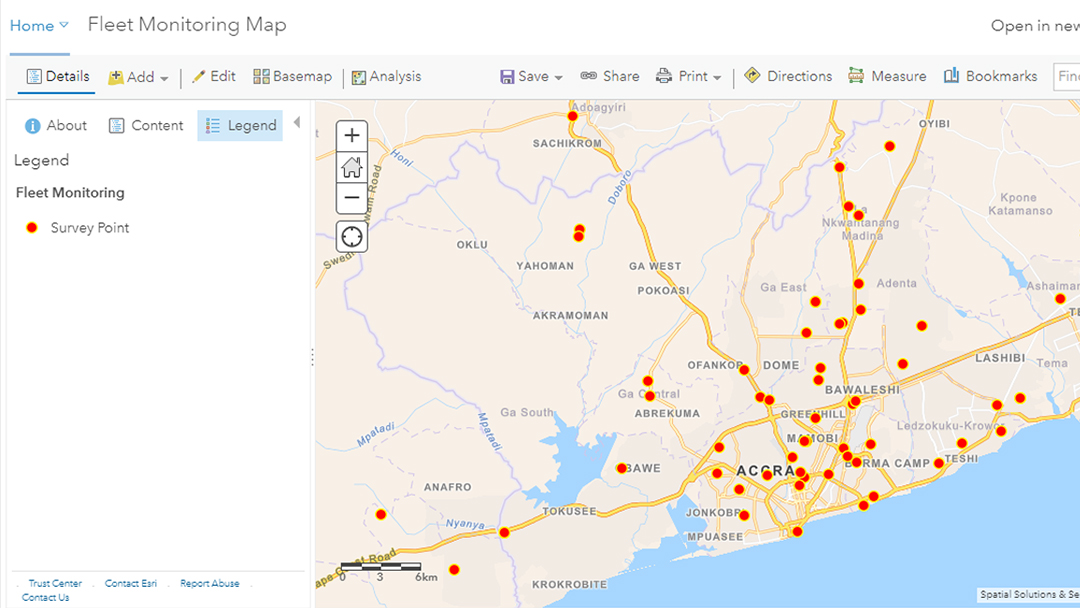Click the find my location button
The height and width of the screenshot is (608, 1080).
pos(352,237)
